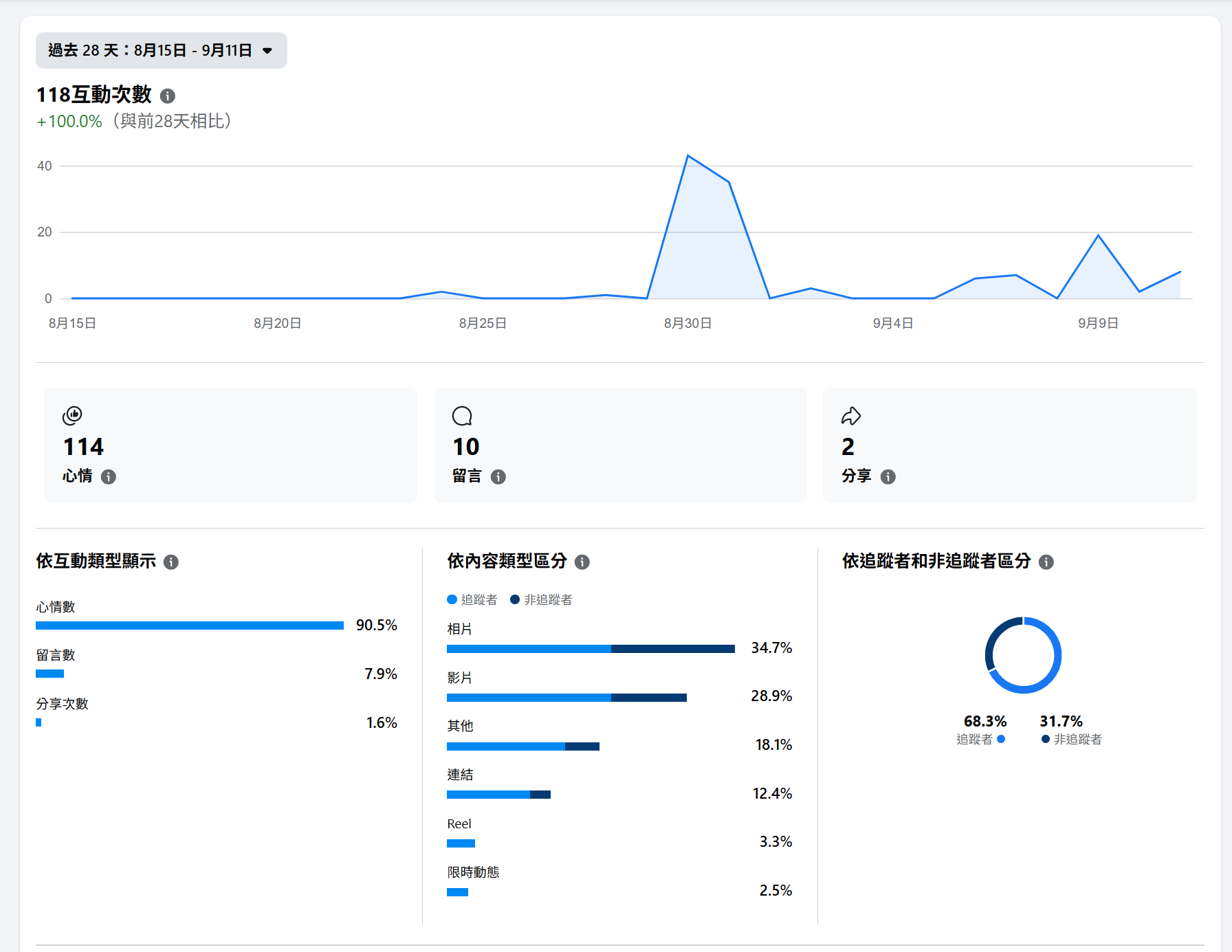Click the 8月20日 axis label
The height and width of the screenshot is (952, 1232).
(x=278, y=323)
